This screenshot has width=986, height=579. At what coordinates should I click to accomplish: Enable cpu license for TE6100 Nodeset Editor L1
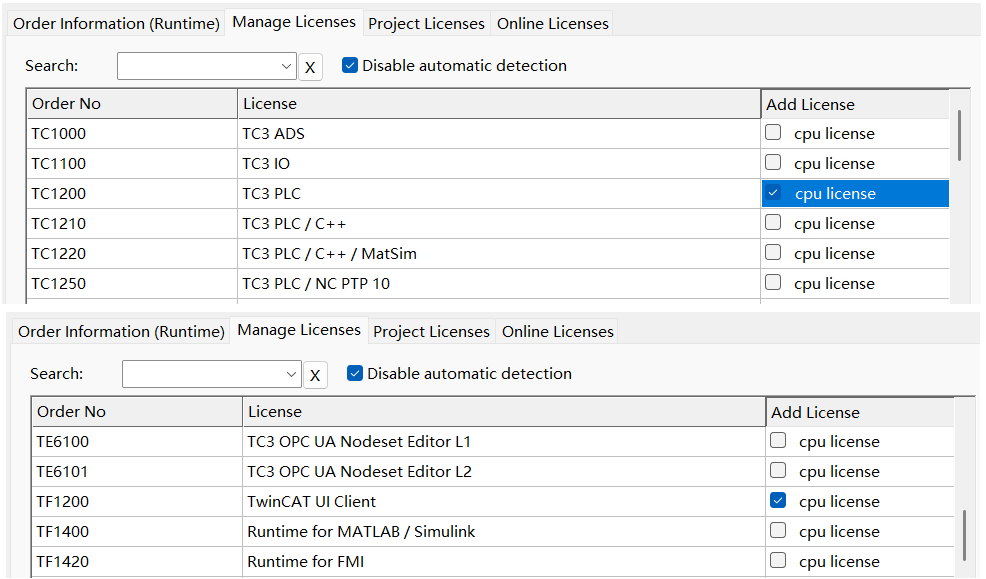click(778, 440)
